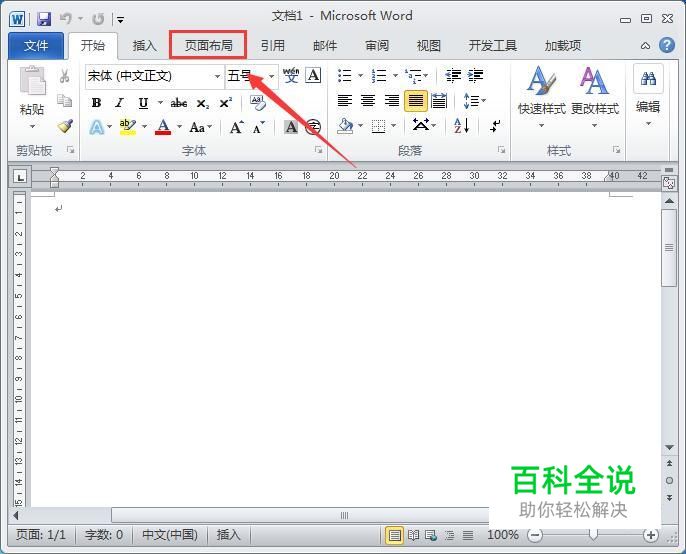Switch to the References tab

[x=273, y=46]
